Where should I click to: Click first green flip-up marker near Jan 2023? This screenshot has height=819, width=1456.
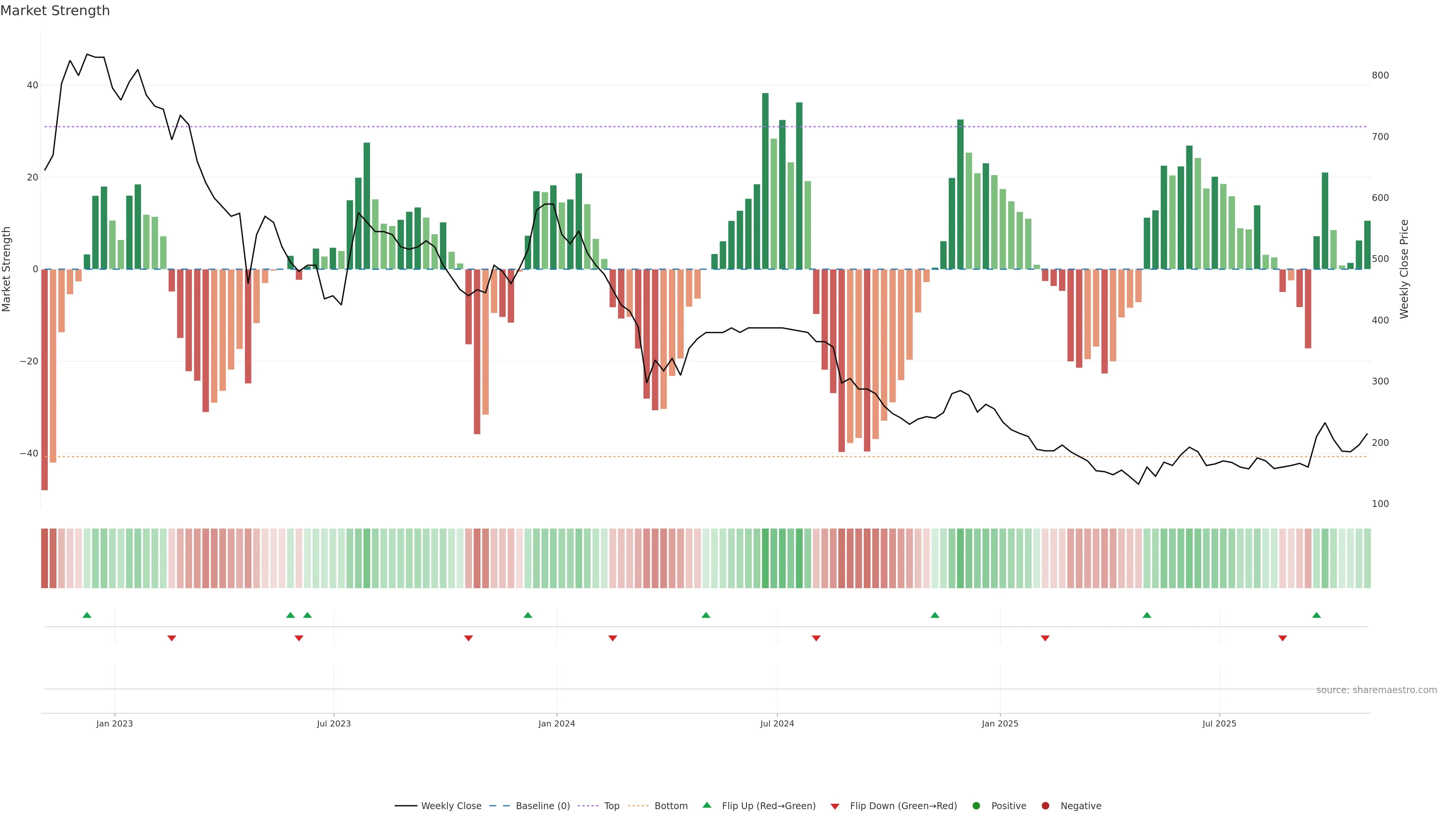(87, 615)
